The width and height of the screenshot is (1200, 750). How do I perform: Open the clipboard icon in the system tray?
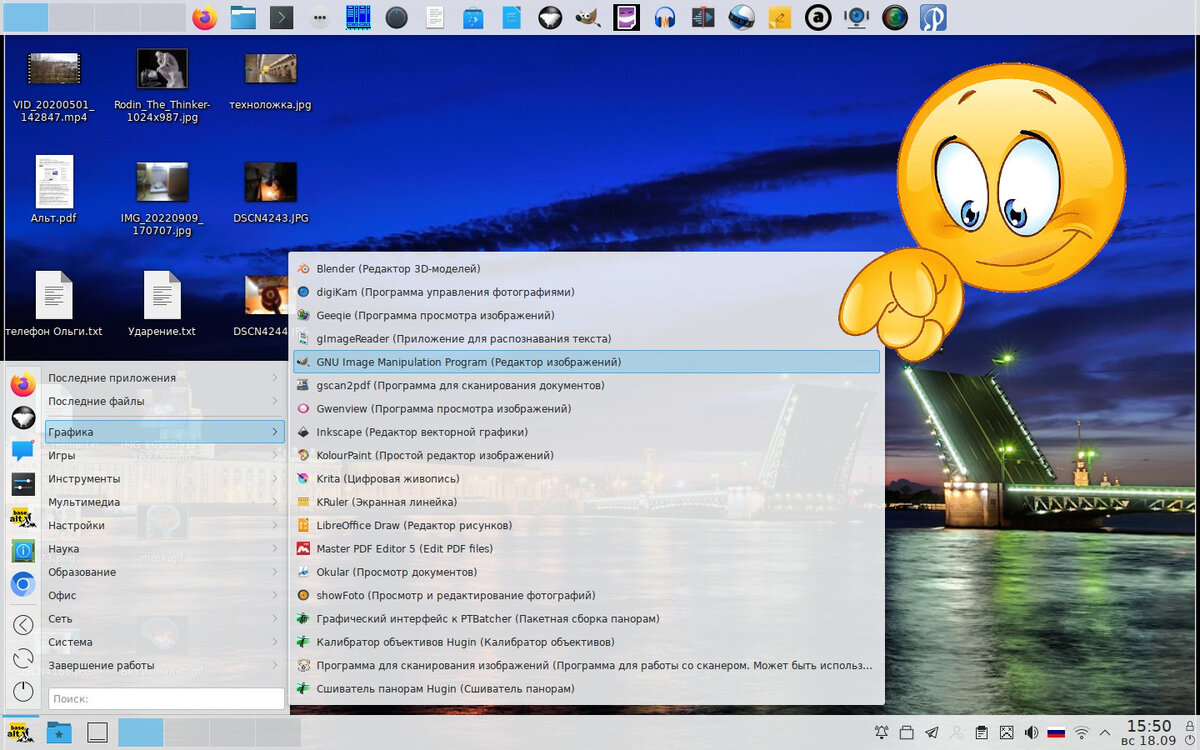pyautogui.click(x=982, y=733)
